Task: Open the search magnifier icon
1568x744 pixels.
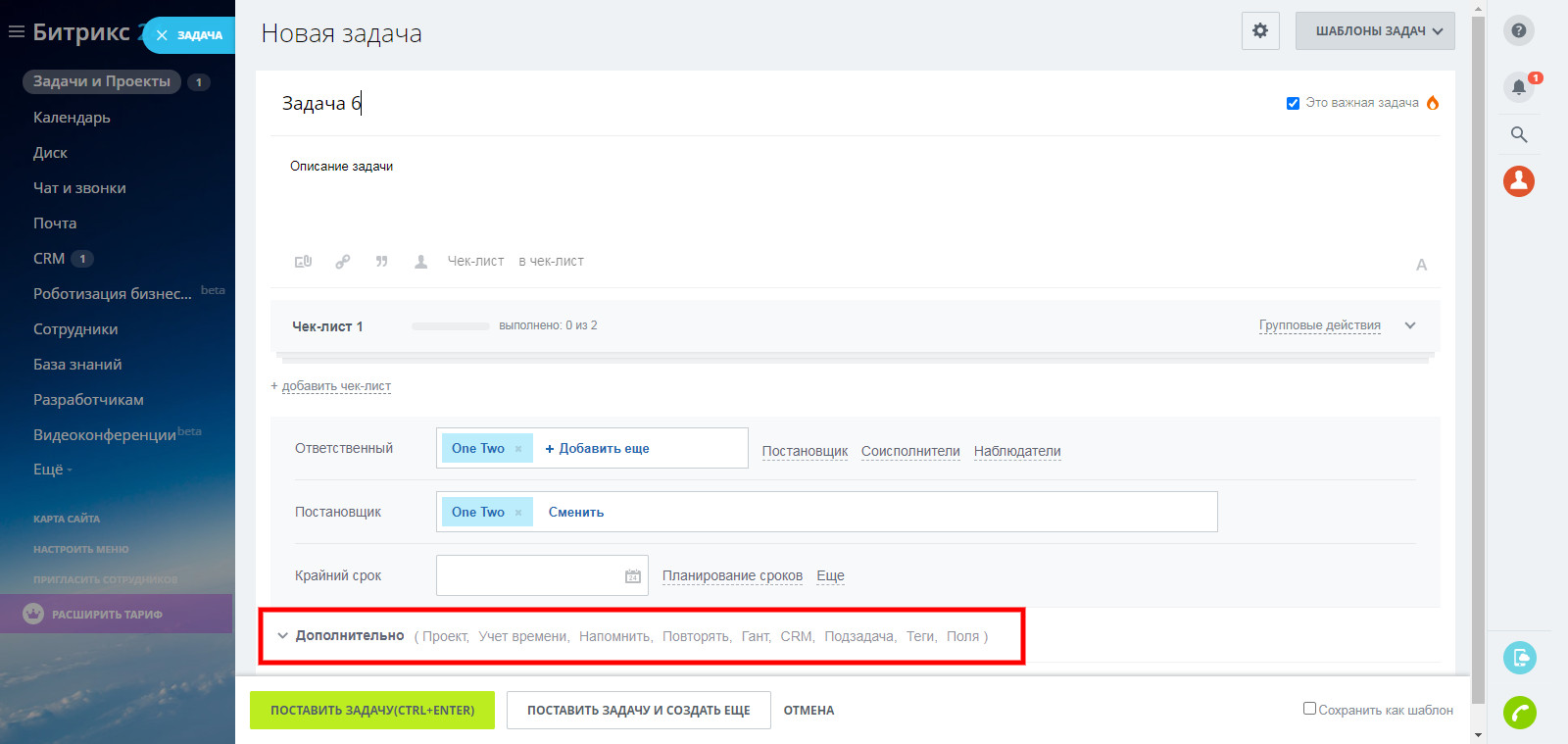Action: [x=1519, y=134]
